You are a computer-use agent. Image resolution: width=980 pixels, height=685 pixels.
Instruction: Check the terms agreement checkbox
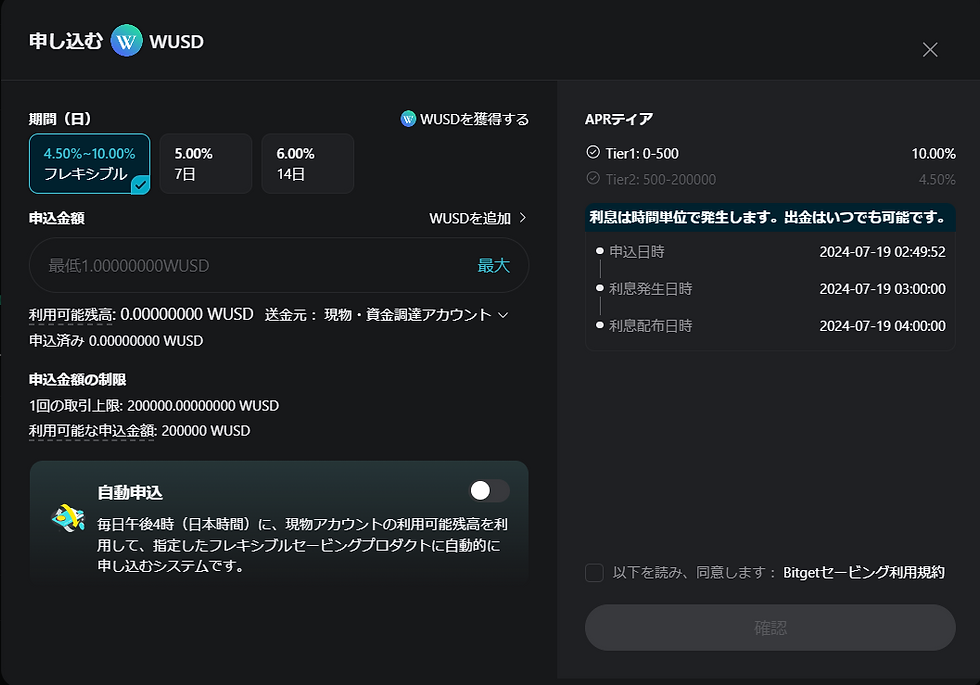coord(594,572)
